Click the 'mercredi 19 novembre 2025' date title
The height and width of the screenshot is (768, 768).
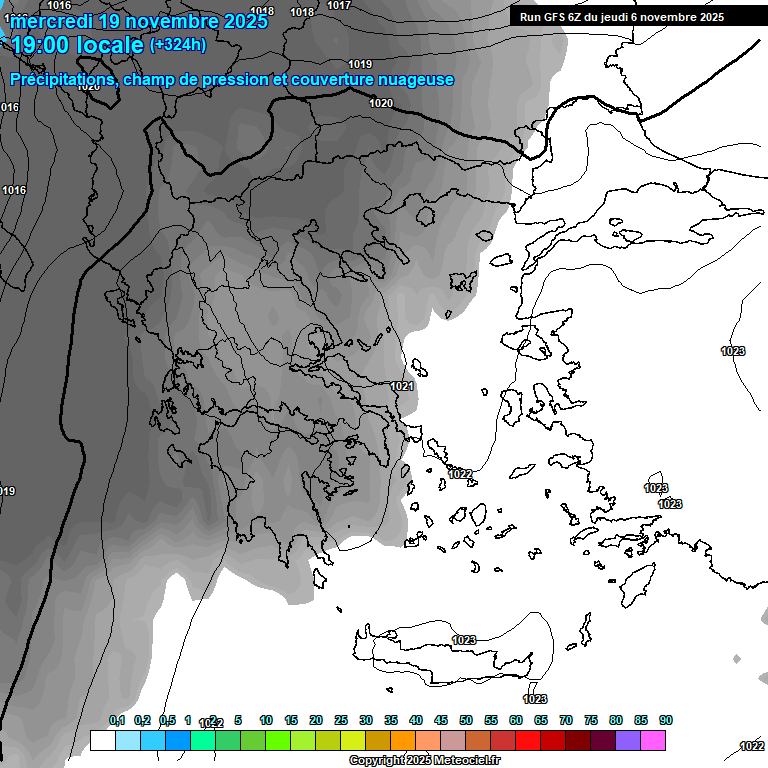(140, 21)
